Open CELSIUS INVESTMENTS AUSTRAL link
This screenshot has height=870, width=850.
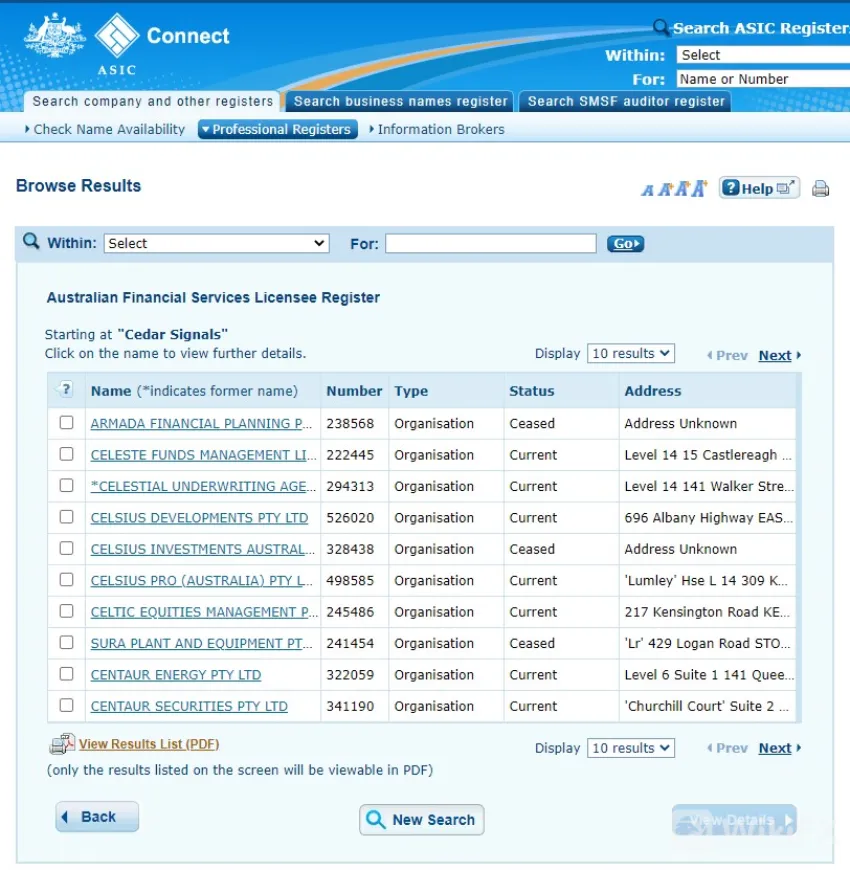point(203,549)
